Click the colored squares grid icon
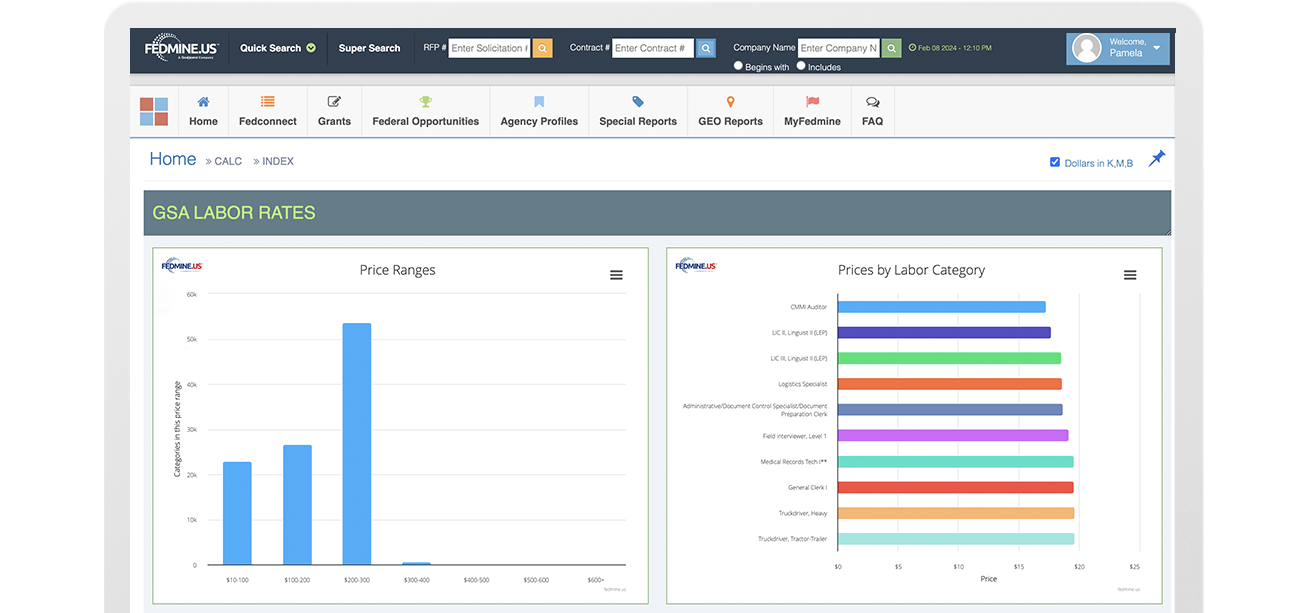 click(154, 111)
